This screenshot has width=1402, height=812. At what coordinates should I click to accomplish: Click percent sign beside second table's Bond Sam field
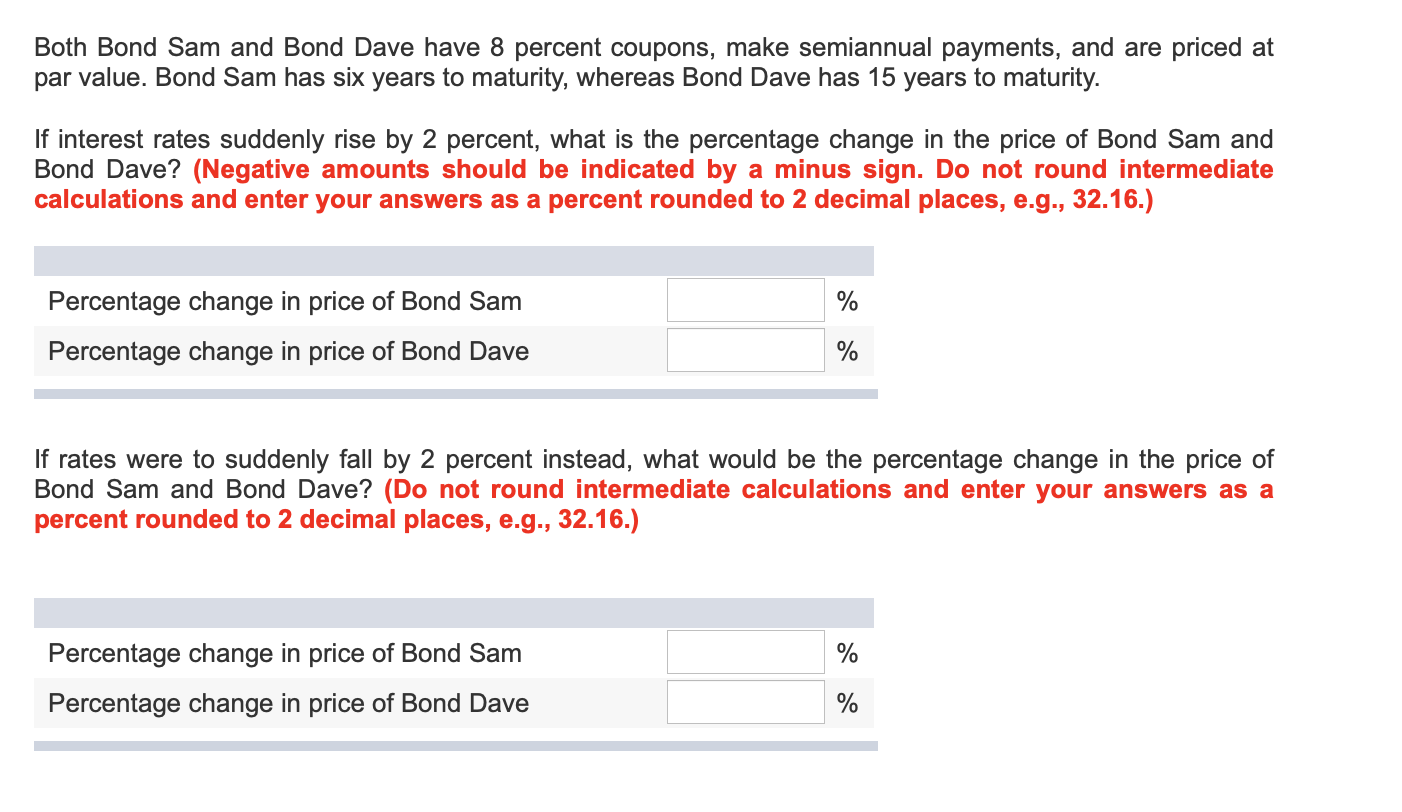(847, 653)
